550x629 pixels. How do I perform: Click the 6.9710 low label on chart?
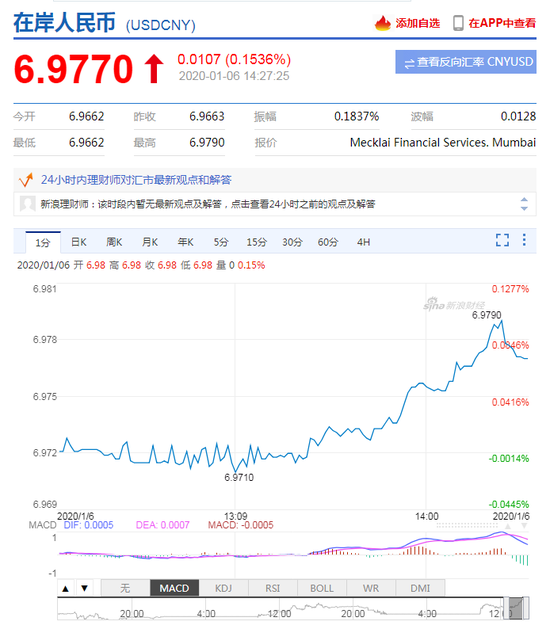239,477
